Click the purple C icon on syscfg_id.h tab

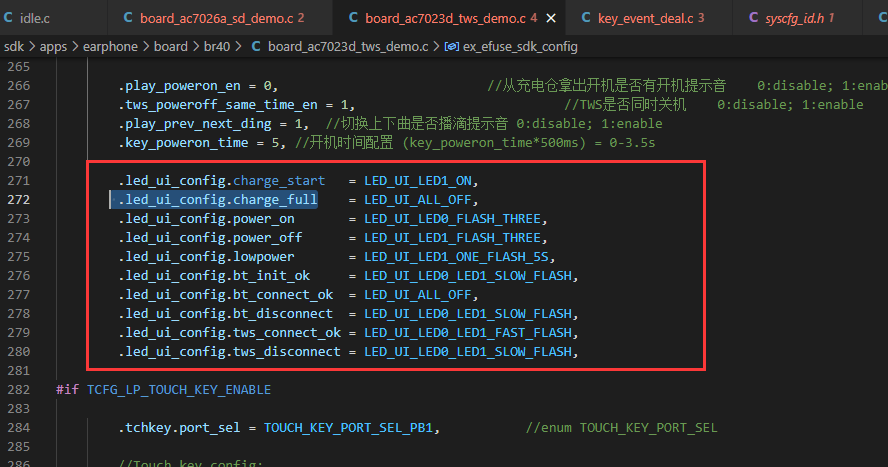(x=753, y=18)
